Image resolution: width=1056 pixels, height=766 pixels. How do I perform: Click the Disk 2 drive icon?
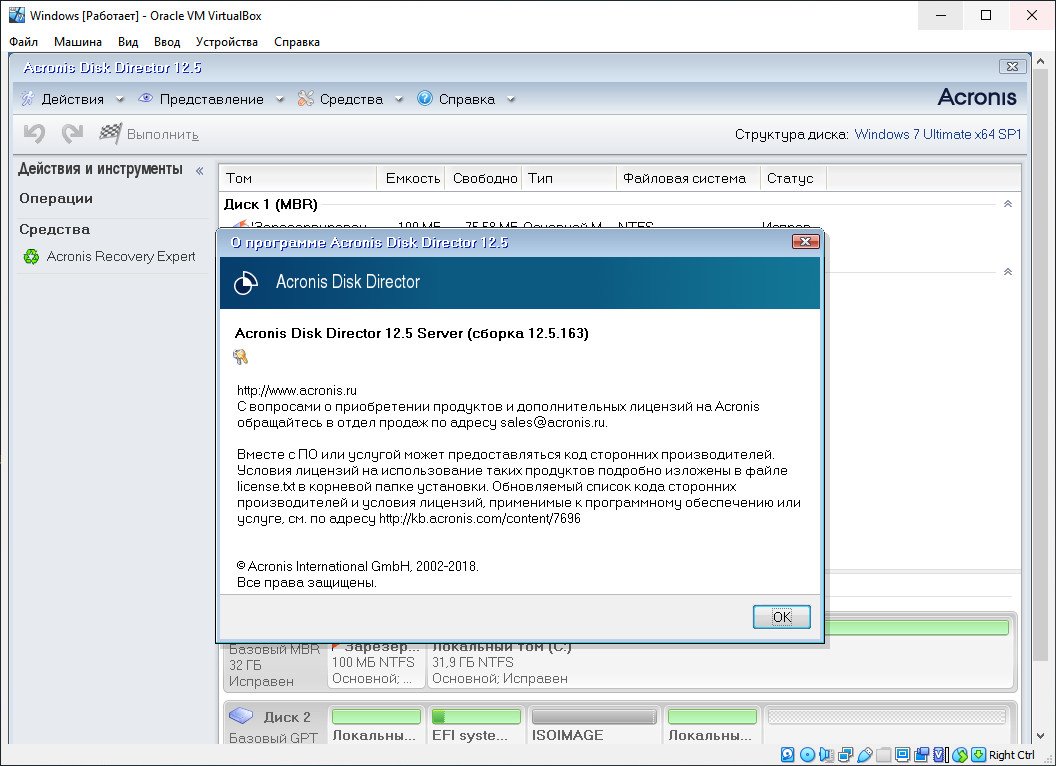point(240,715)
